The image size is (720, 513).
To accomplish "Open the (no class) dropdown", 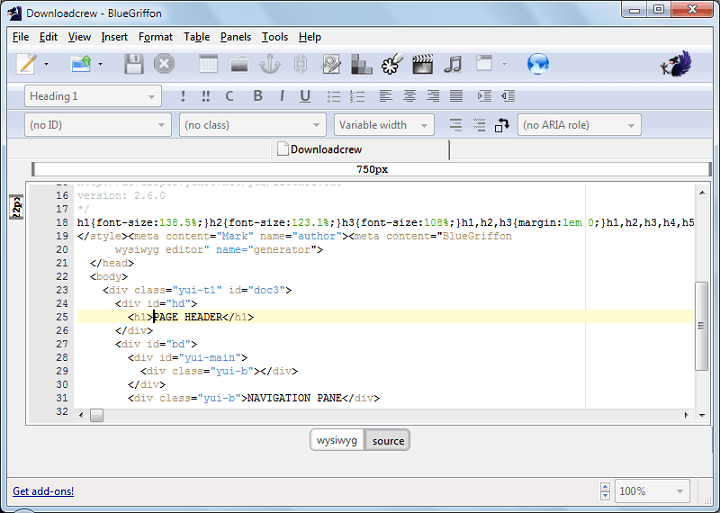I will (253, 125).
